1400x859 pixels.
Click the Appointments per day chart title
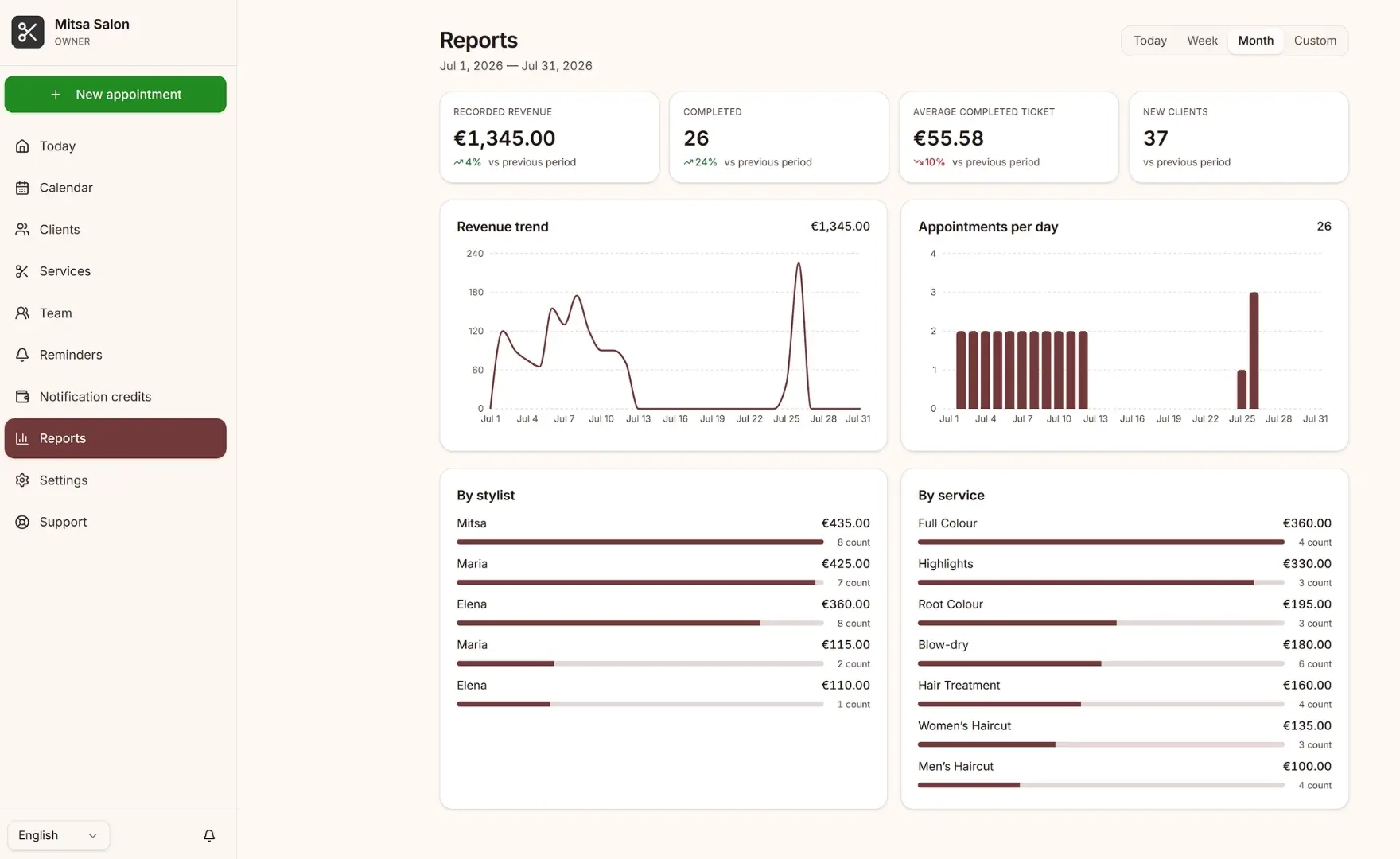click(988, 227)
